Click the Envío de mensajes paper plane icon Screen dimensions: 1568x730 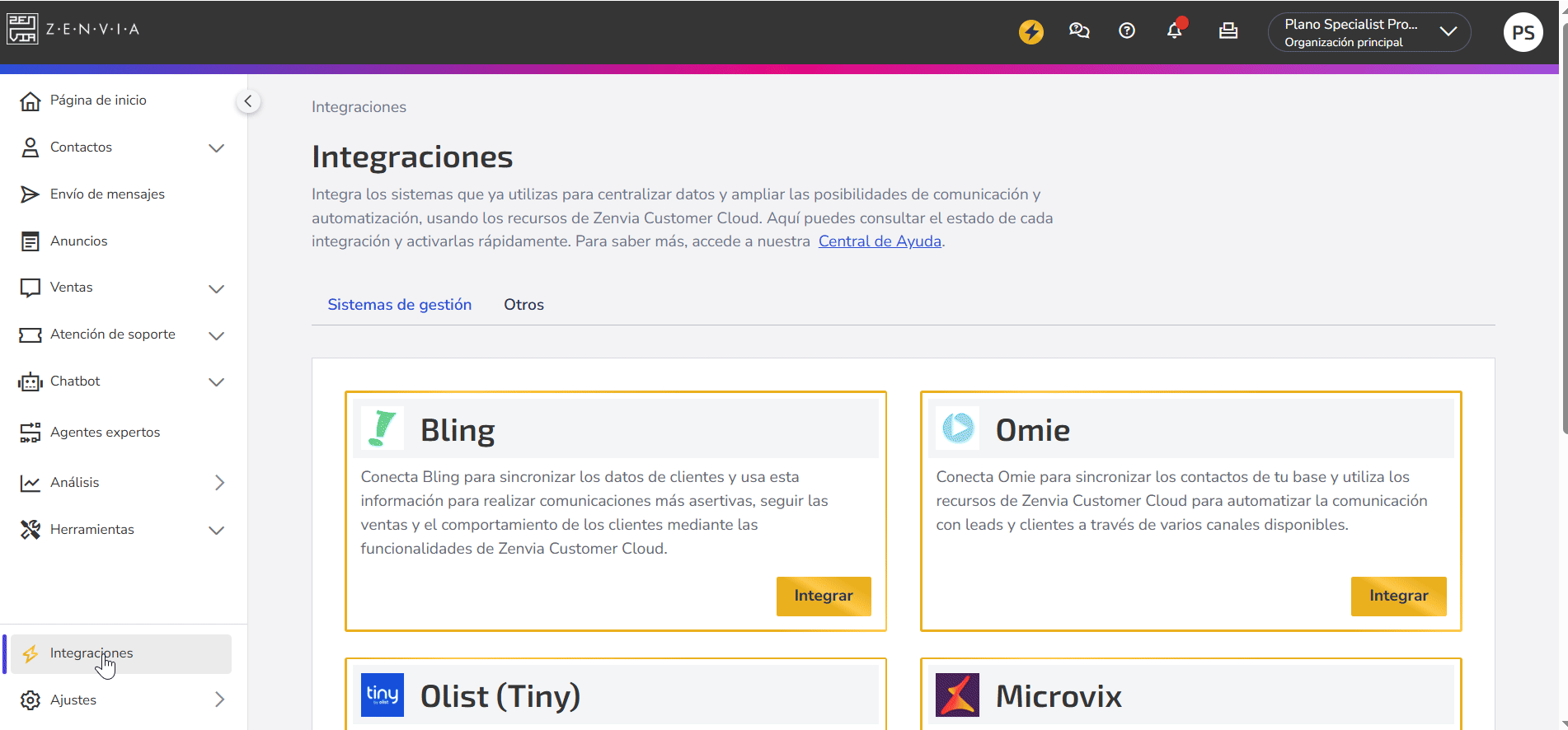31,194
